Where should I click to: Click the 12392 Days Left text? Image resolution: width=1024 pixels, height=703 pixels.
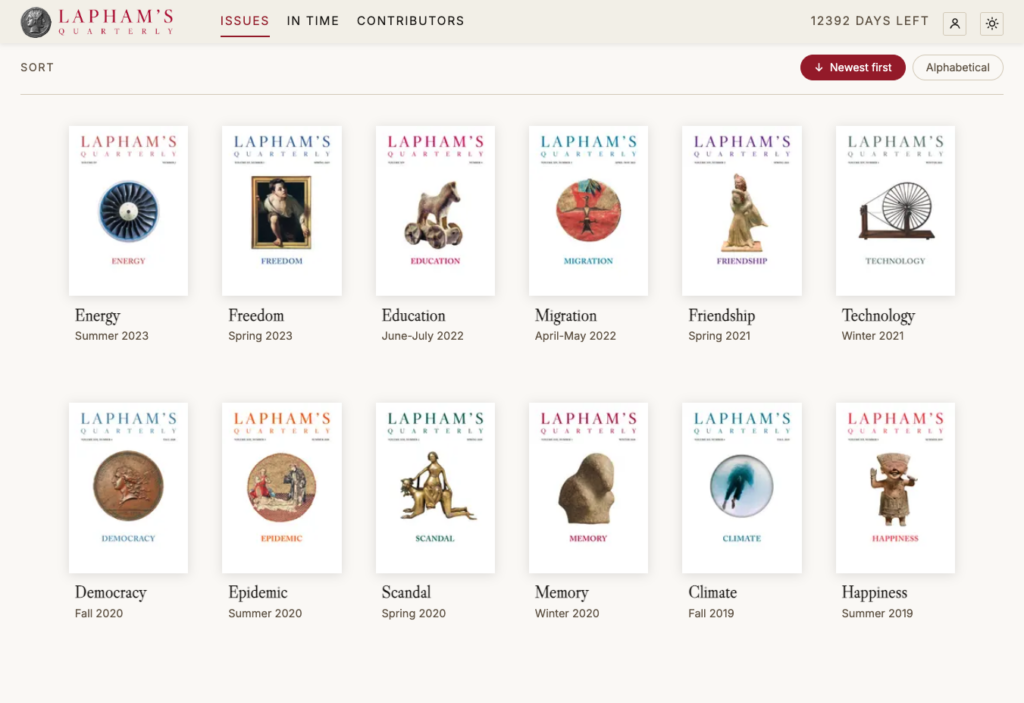869,21
